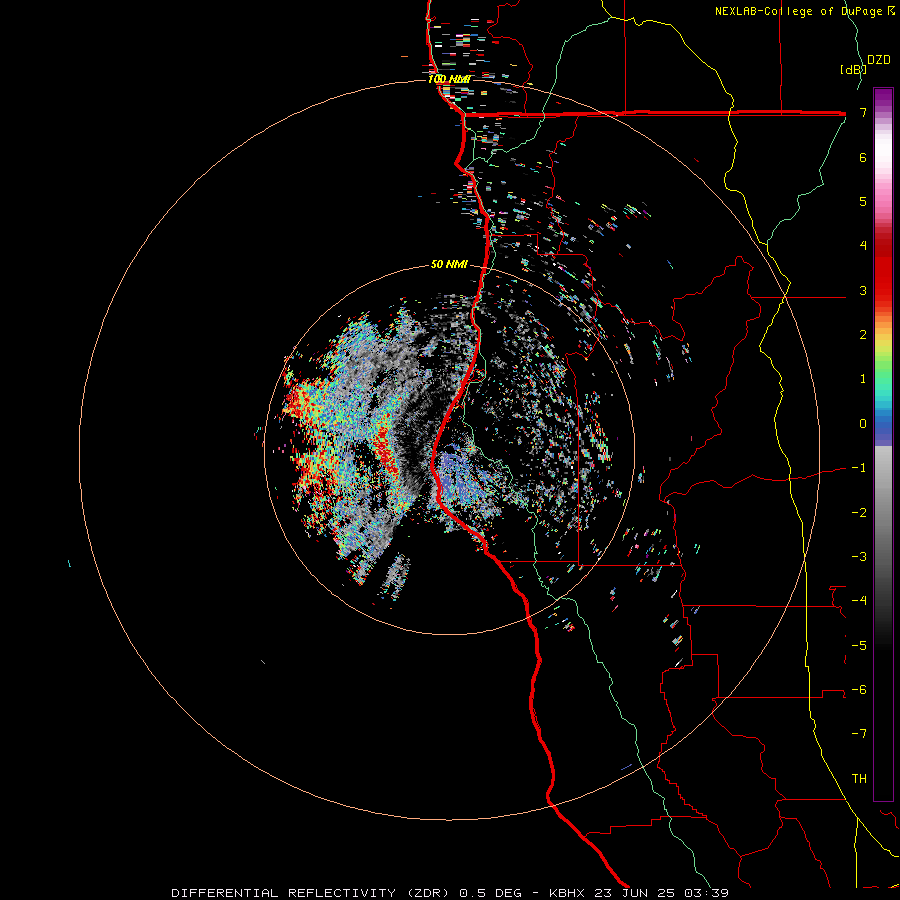Click the -7 value on the color scale
The image size is (900, 900).
coord(859,734)
